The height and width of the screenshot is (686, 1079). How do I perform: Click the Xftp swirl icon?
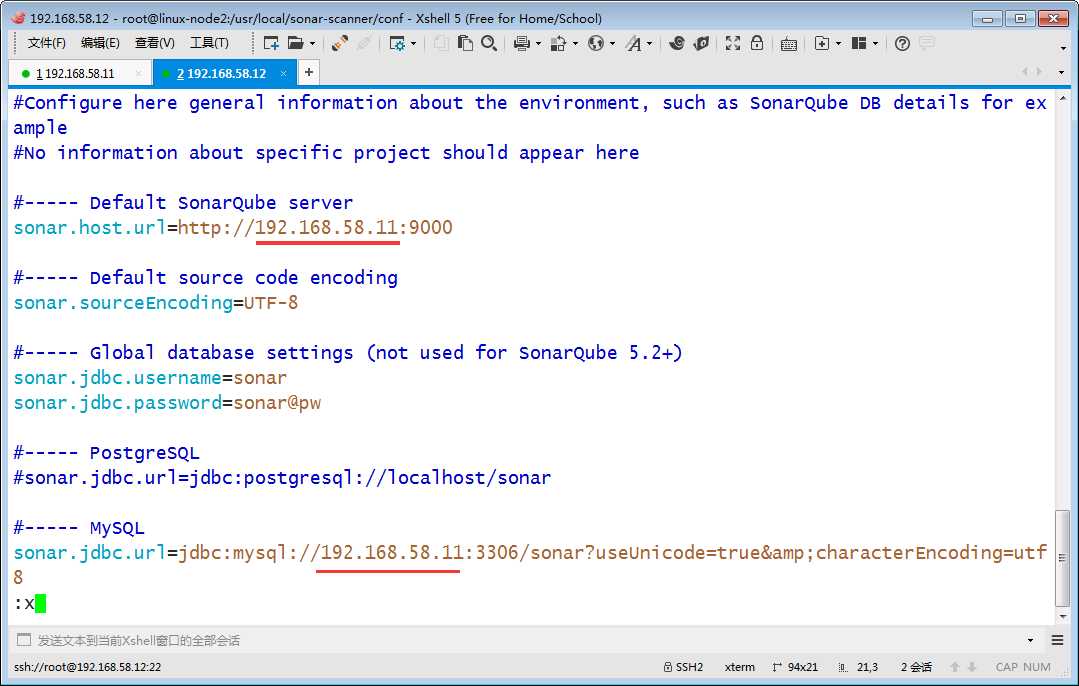point(676,43)
